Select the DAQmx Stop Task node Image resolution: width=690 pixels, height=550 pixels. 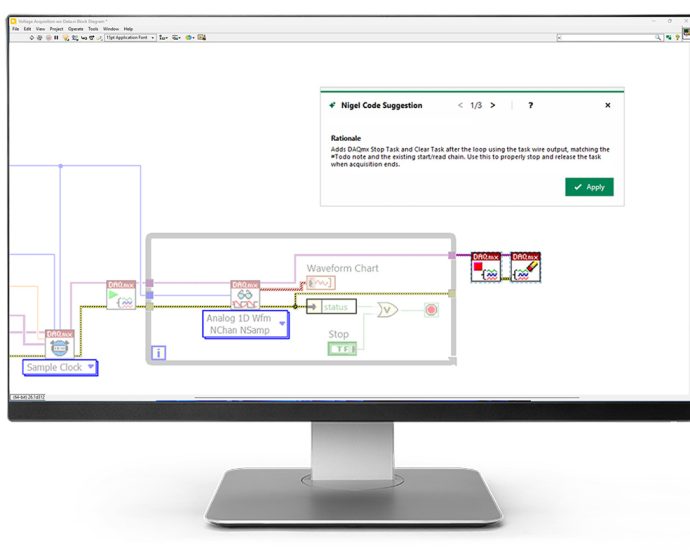click(486, 267)
